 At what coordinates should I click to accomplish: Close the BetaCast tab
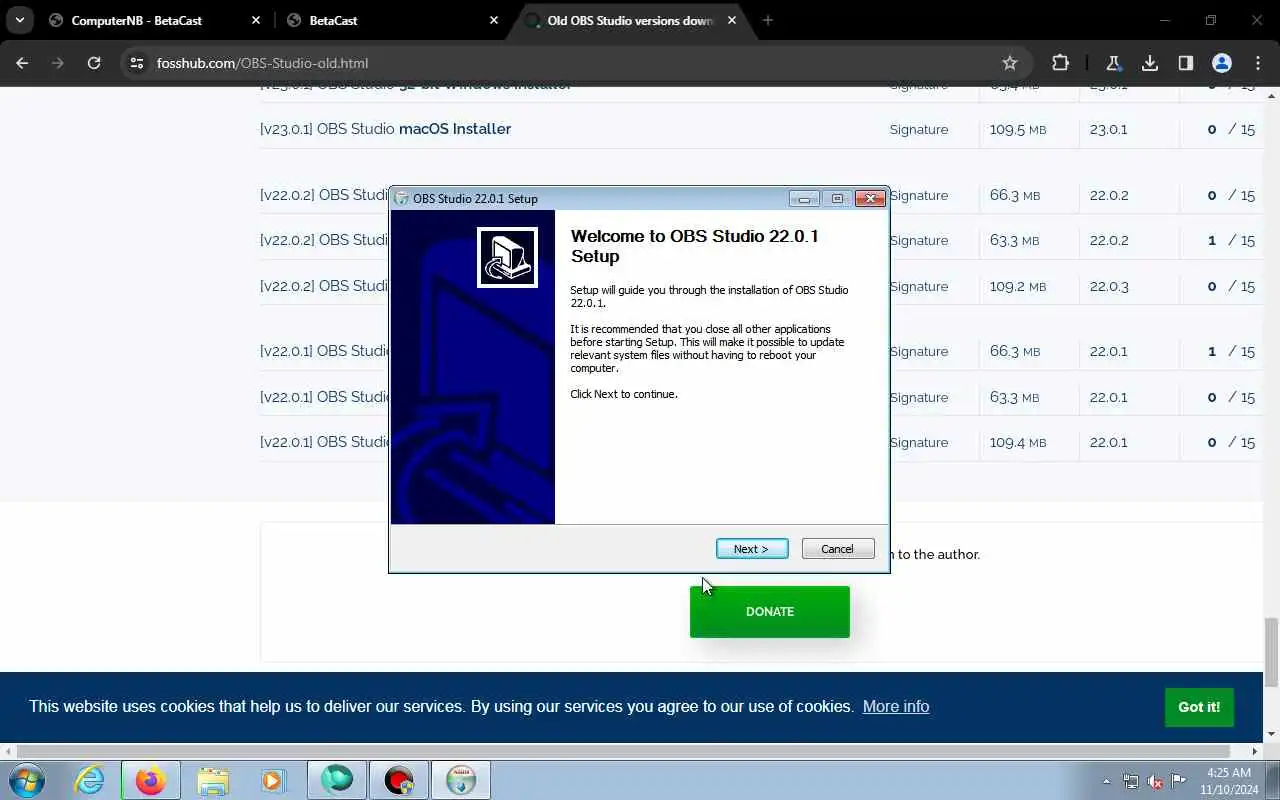pyautogui.click(x=493, y=20)
